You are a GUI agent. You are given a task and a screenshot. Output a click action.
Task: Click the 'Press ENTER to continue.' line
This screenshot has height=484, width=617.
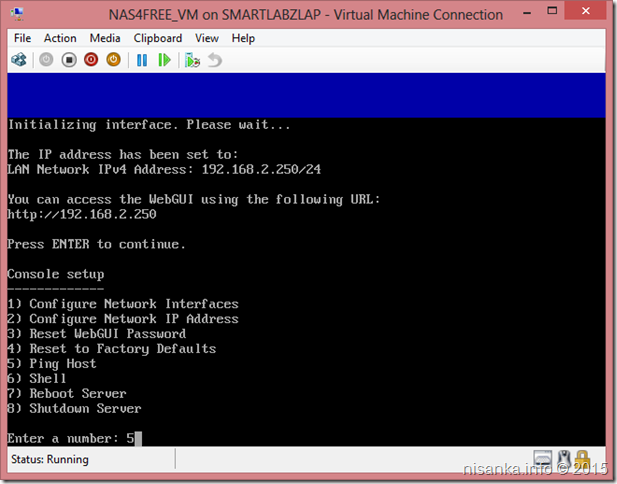click(x=96, y=244)
